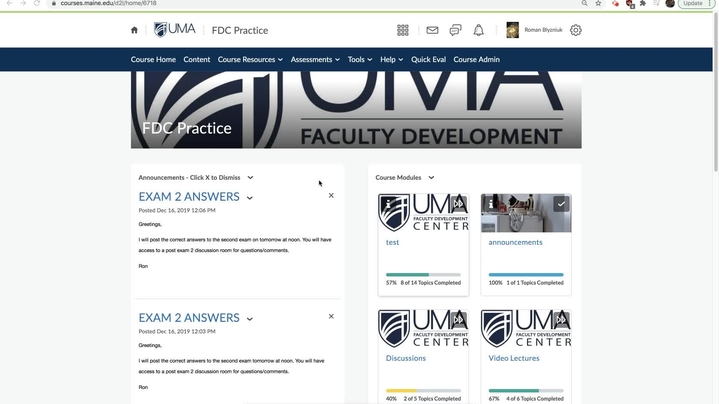Click the continue arrows icon on the Discussions module

459,320
